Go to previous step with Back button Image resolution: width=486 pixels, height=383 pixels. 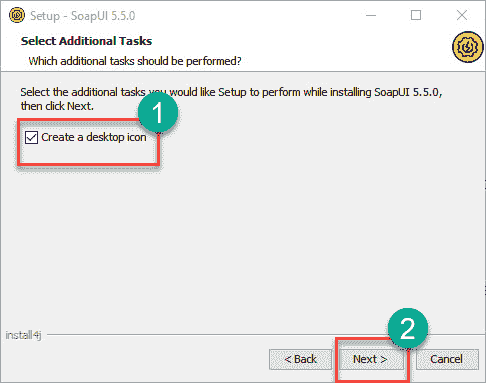[300, 359]
